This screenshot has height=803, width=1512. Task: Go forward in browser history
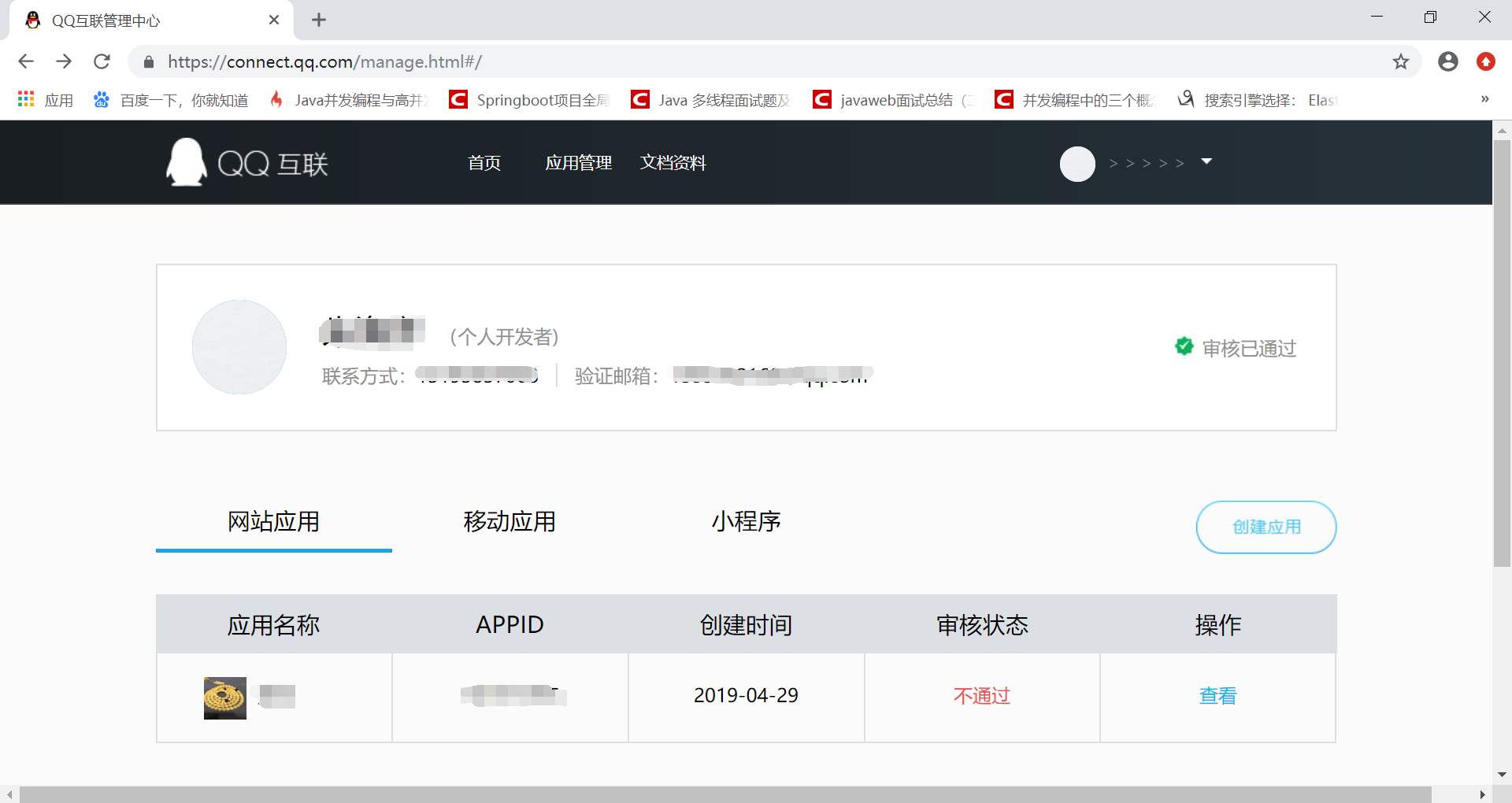click(x=64, y=61)
